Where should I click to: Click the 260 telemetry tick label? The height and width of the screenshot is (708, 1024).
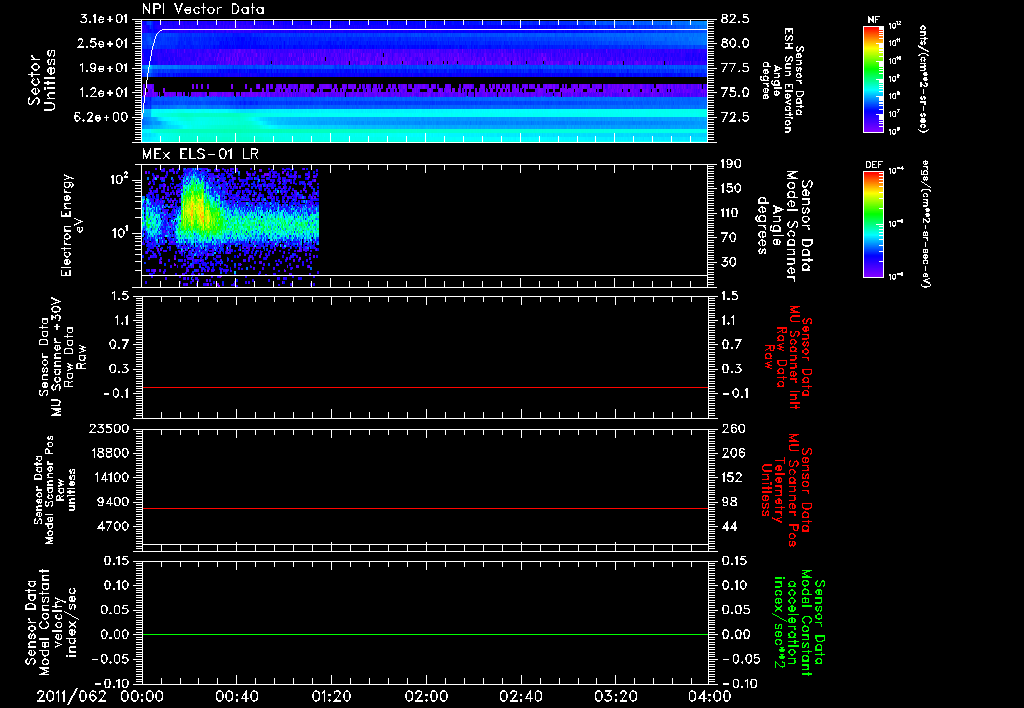tap(732, 428)
